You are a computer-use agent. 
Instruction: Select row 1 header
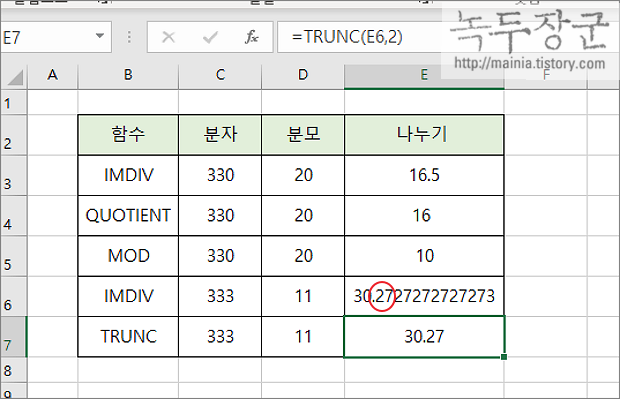(13, 103)
